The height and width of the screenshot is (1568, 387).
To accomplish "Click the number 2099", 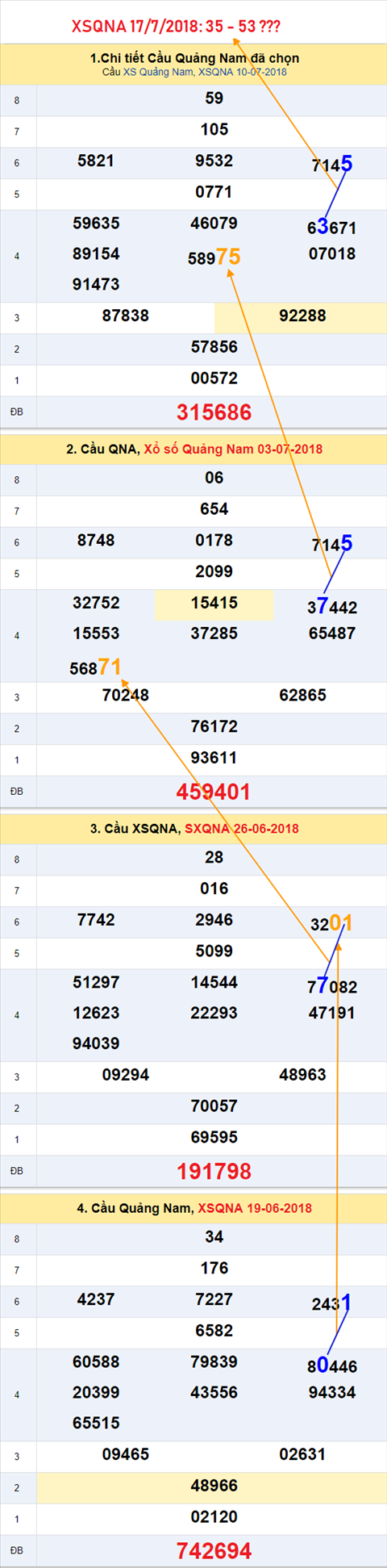I will (x=214, y=571).
